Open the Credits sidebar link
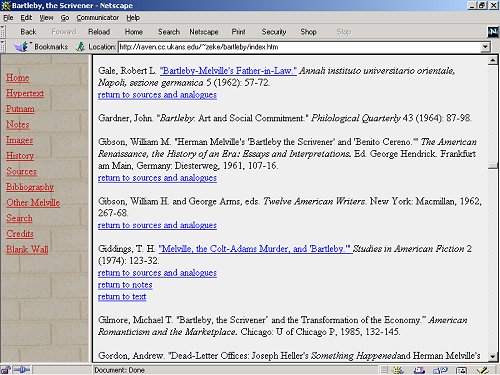This screenshot has width=500, height=375. coord(20,234)
